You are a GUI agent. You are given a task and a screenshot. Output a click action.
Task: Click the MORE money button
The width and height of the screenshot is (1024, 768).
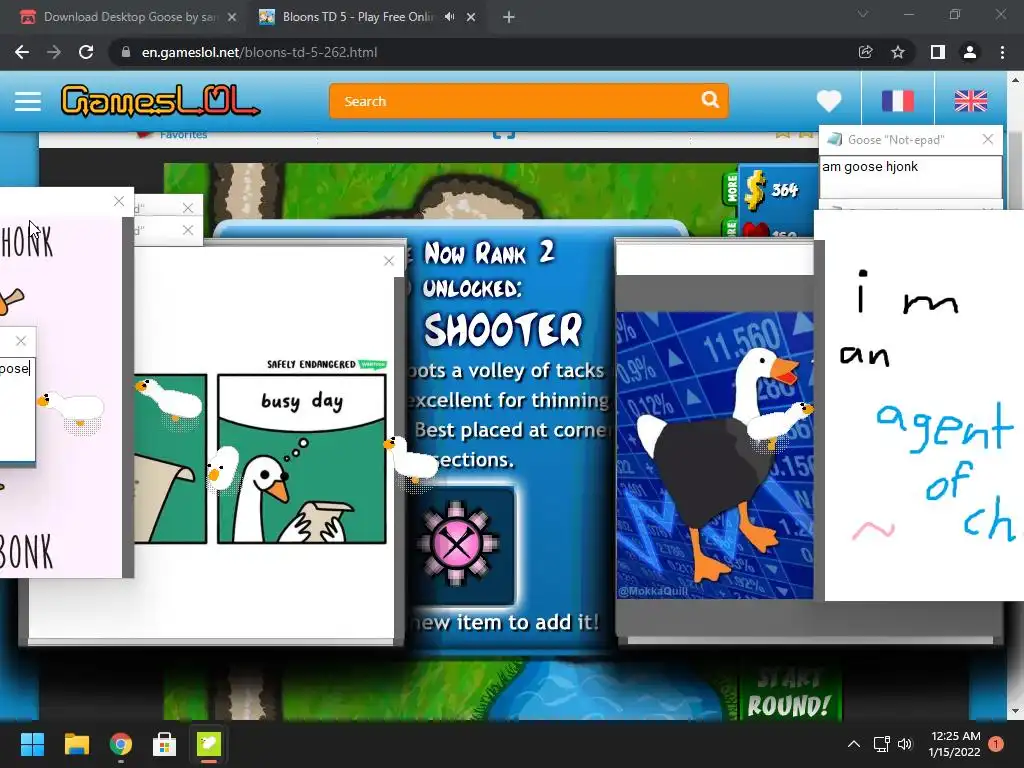731,188
